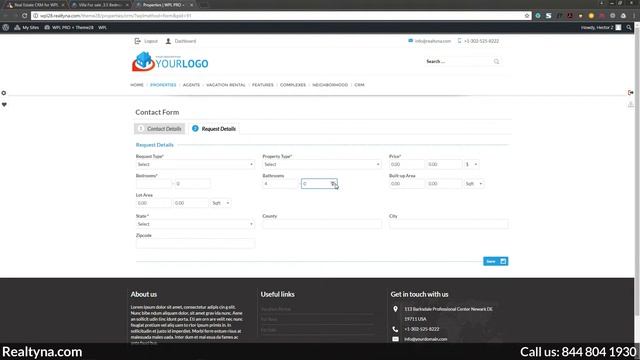The width and height of the screenshot is (640, 360).
Task: Click the Price minimum input field
Action: (407, 164)
